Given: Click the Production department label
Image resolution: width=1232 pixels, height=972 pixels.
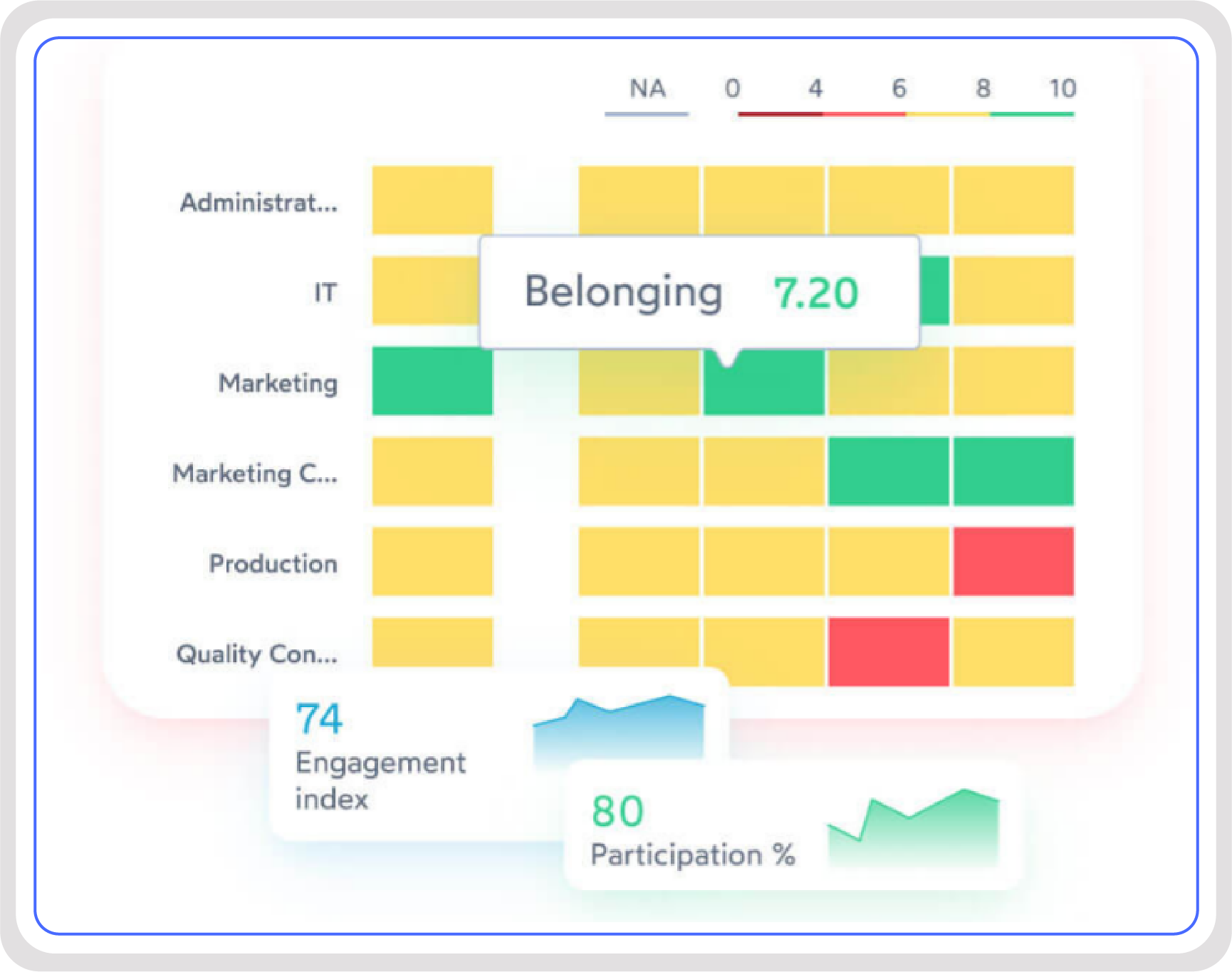Looking at the screenshot, I should (x=273, y=564).
